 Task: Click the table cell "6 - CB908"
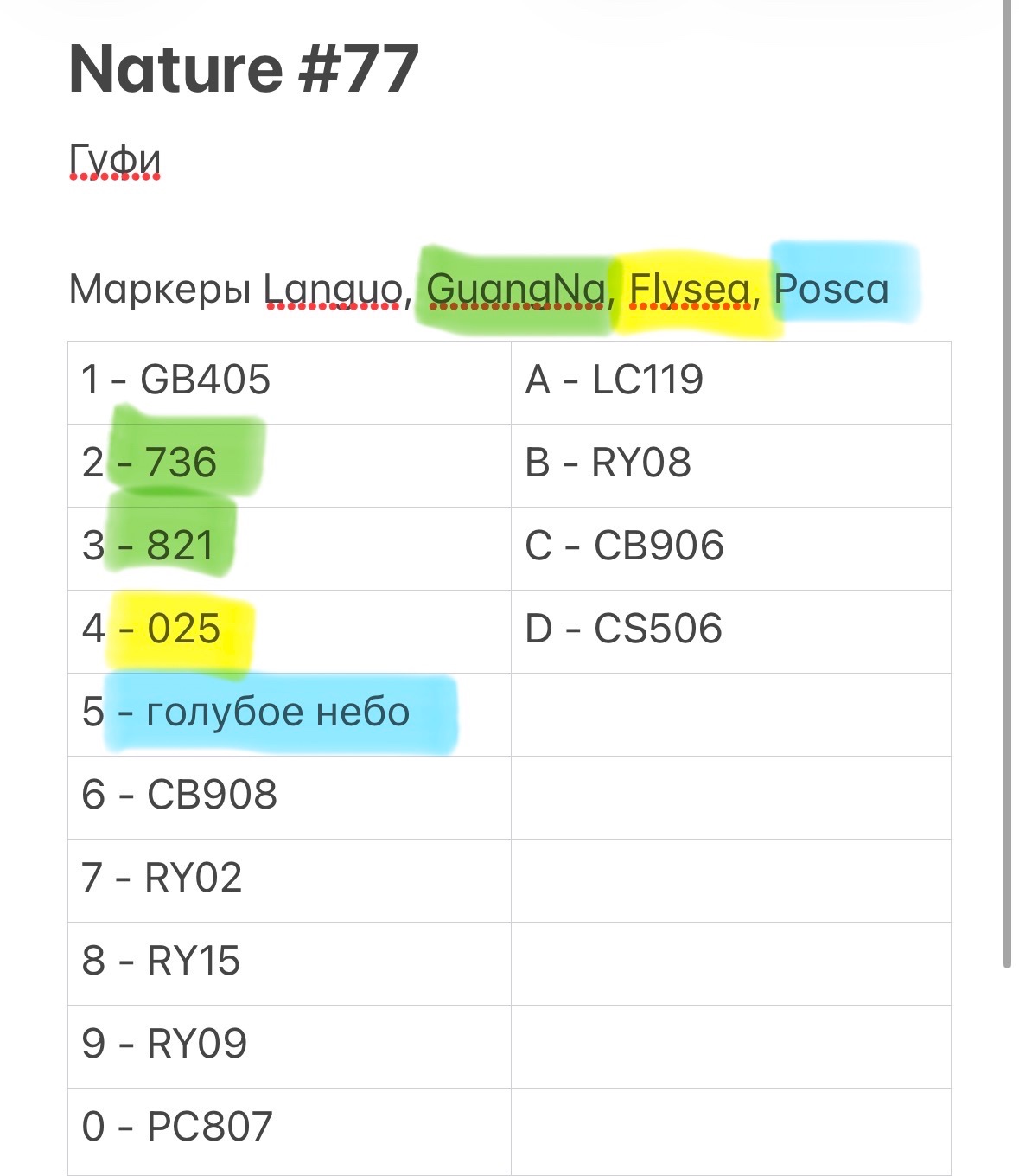290,797
